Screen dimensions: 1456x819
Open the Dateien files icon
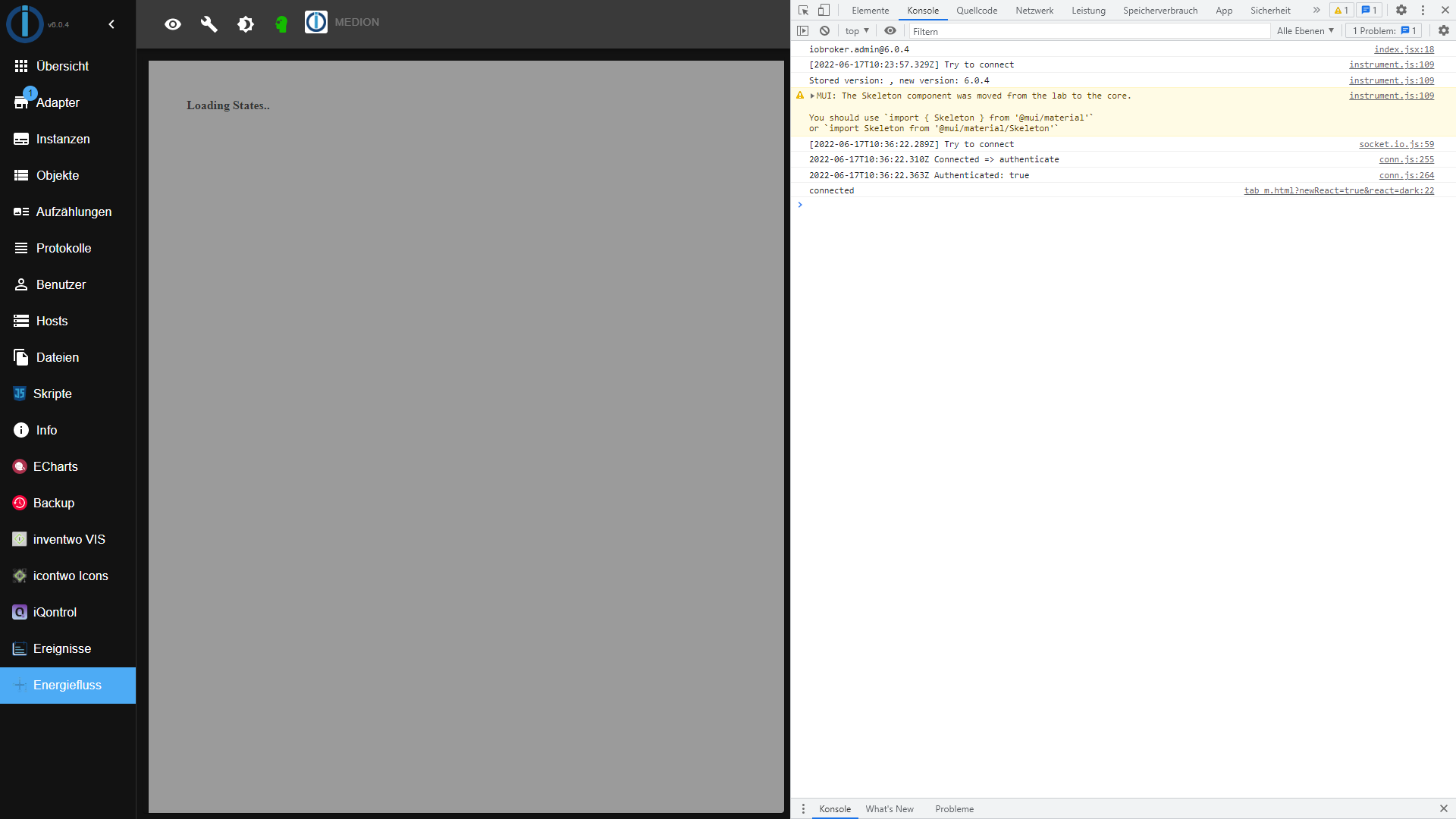(x=21, y=357)
